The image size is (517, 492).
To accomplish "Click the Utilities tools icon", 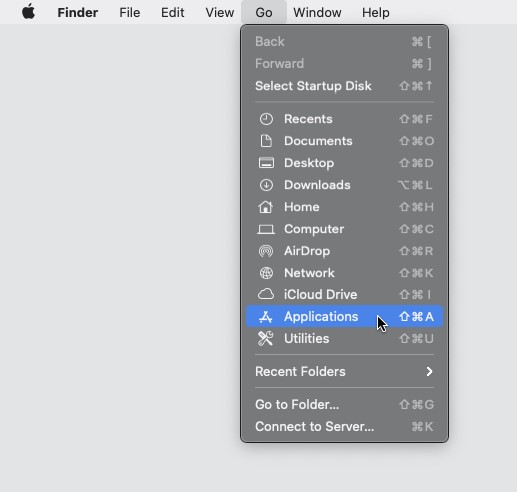I will [x=266, y=338].
